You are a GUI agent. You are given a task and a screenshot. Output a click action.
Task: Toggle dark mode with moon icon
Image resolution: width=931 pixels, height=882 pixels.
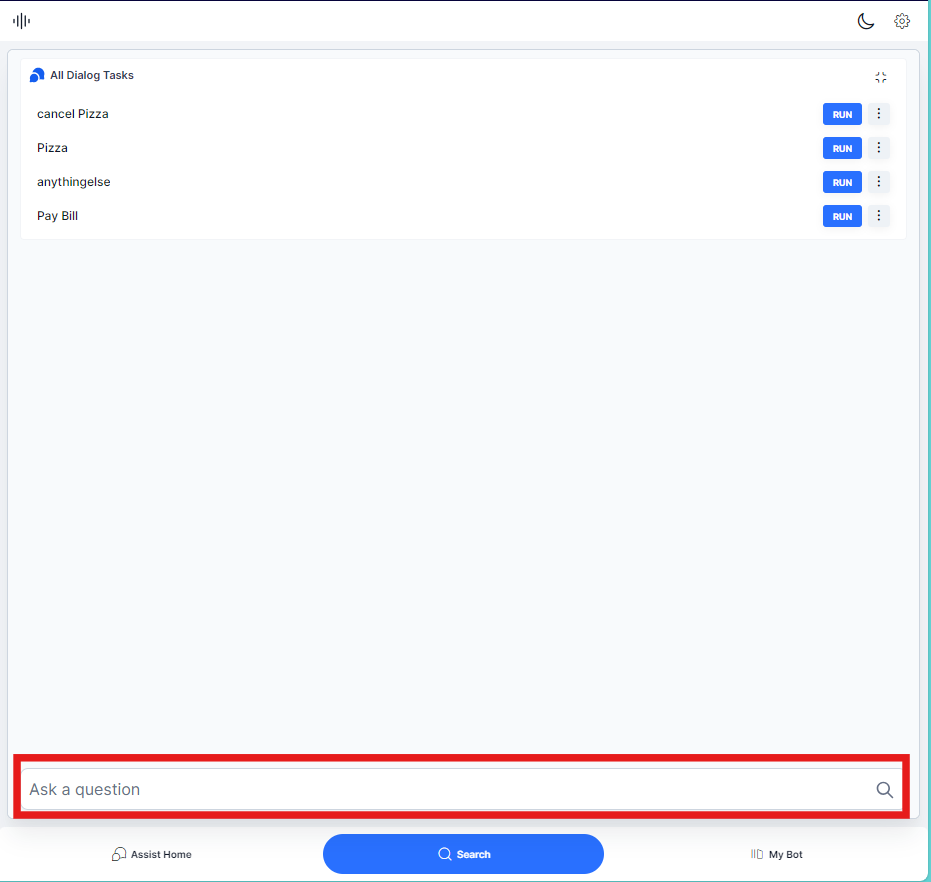[x=866, y=21]
